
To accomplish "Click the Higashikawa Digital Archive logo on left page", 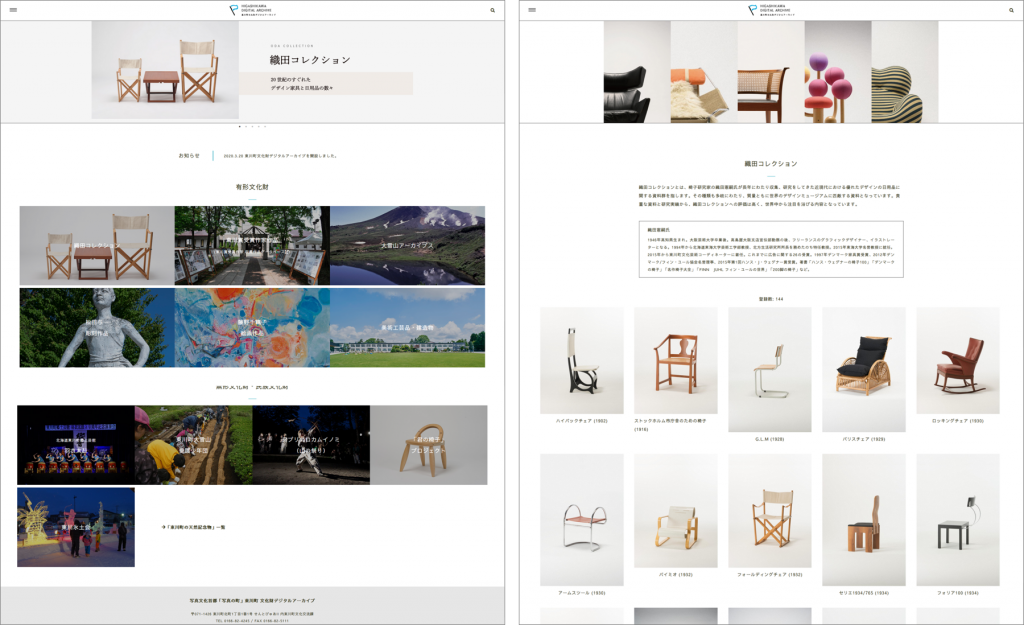I will click(x=252, y=10).
